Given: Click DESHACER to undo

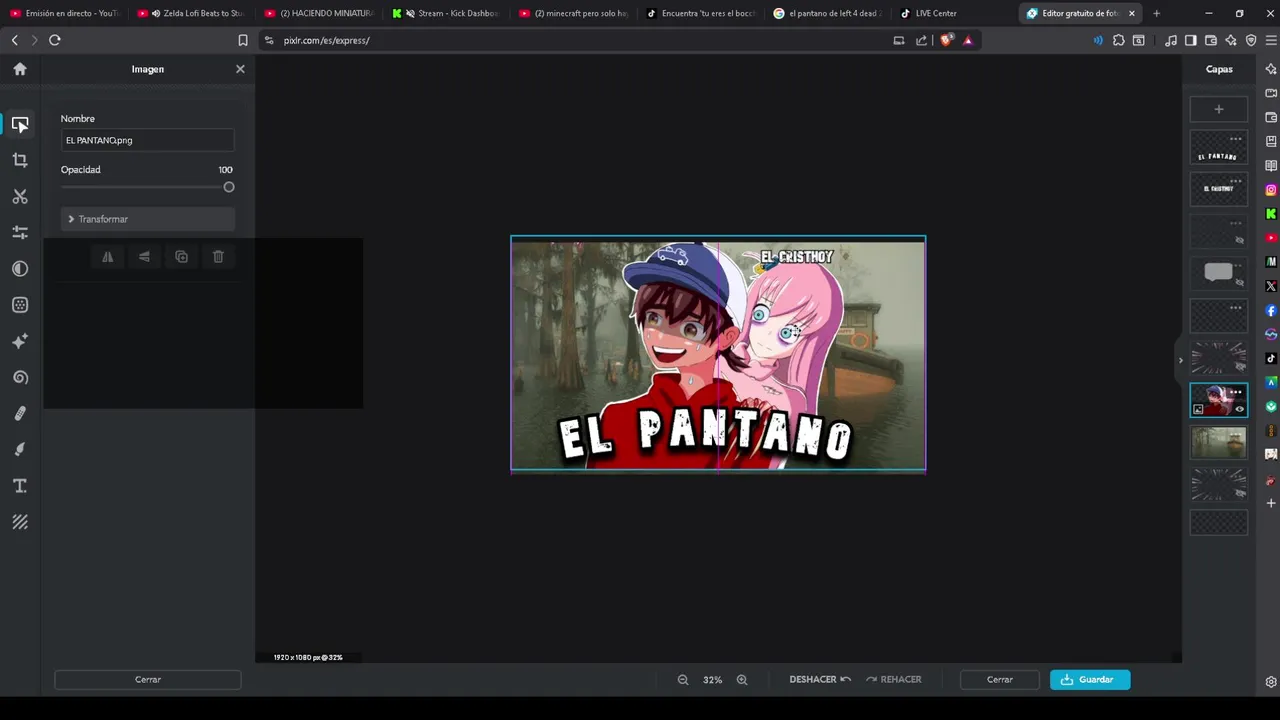Looking at the screenshot, I should pyautogui.click(x=820, y=679).
